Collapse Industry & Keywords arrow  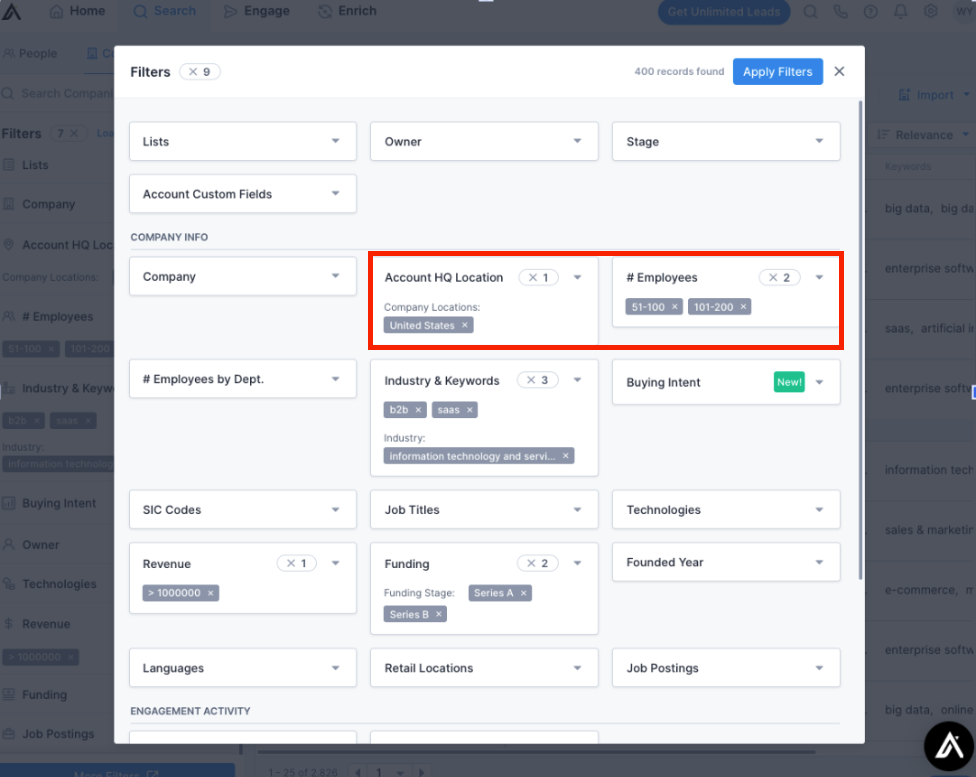click(x=577, y=380)
